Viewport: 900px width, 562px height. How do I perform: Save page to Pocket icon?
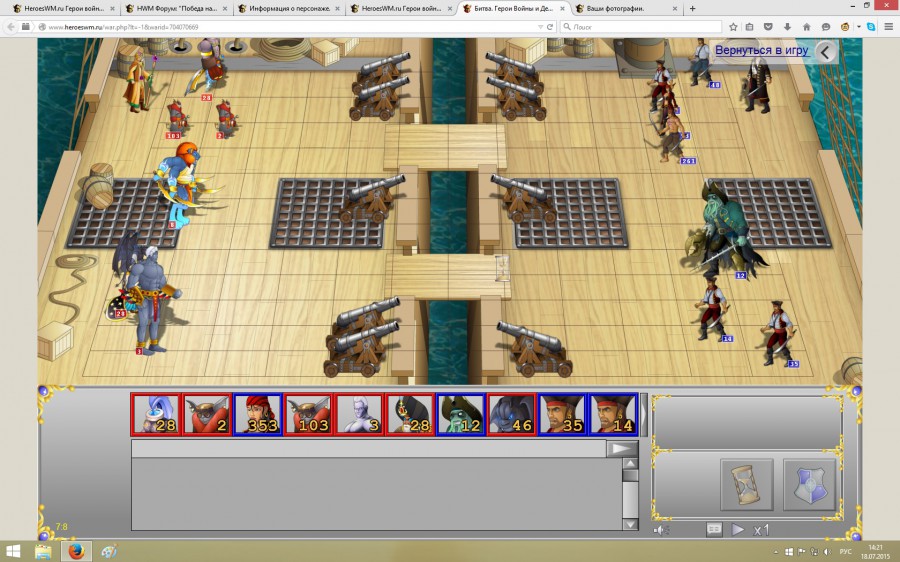(x=769, y=27)
